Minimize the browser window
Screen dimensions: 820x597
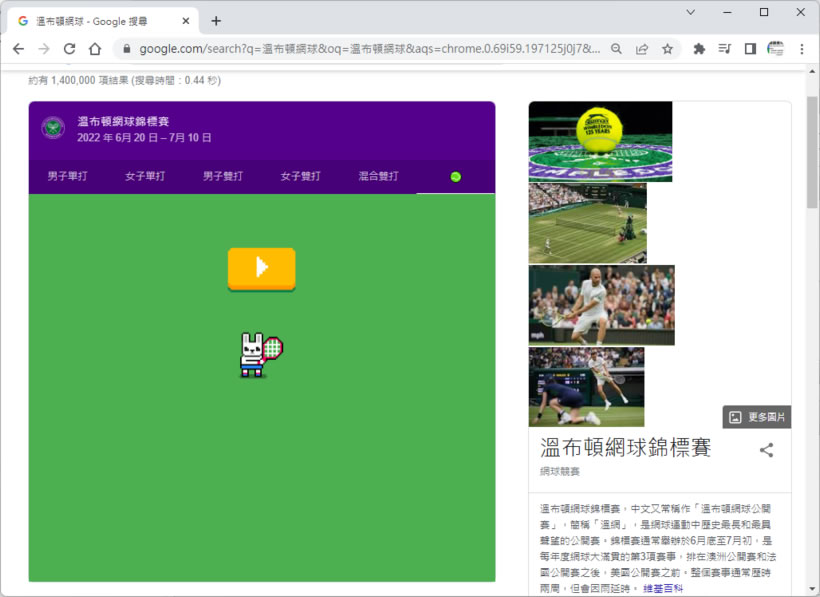pyautogui.click(x=727, y=12)
